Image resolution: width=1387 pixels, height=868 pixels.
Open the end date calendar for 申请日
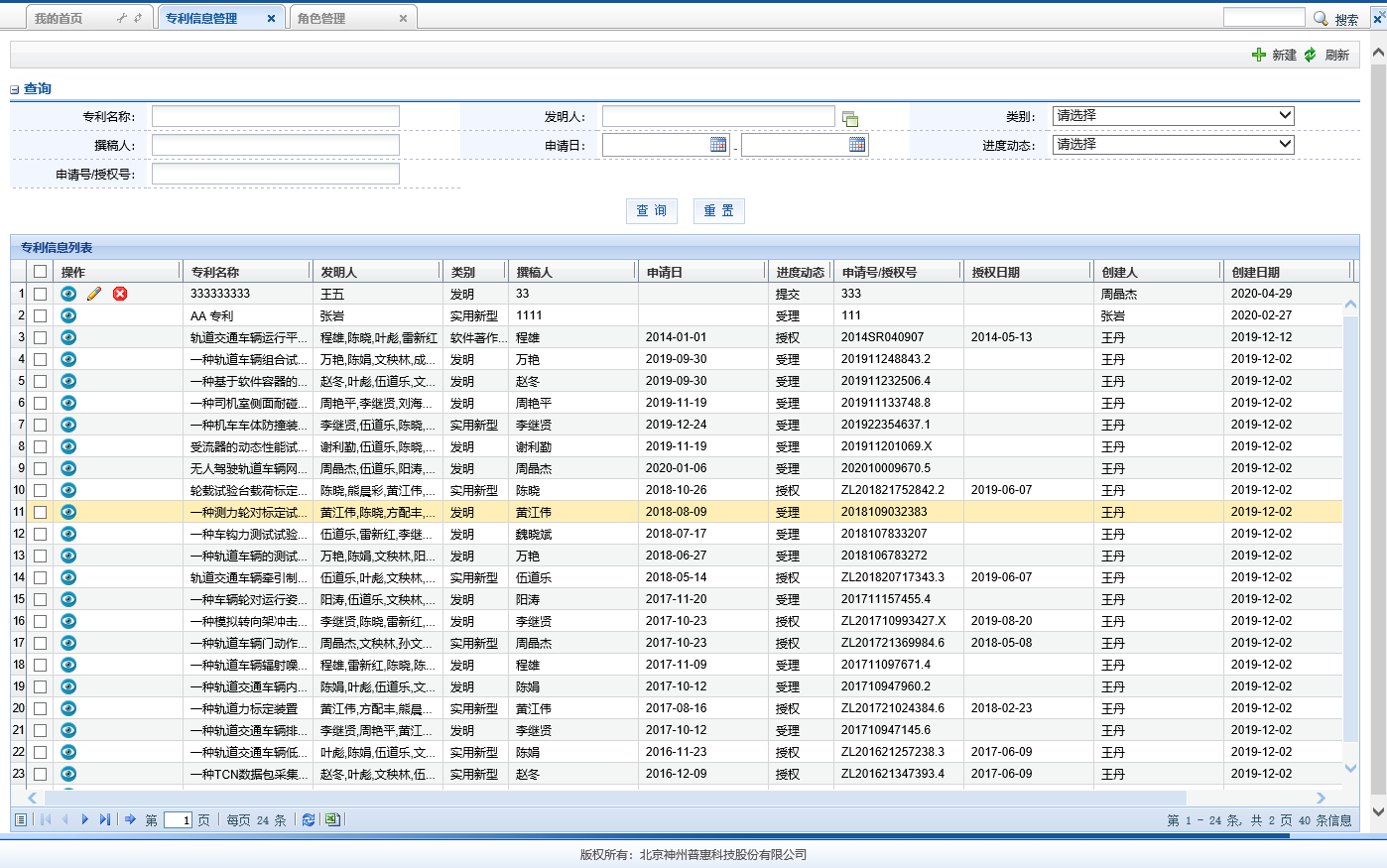pyautogui.click(x=857, y=145)
